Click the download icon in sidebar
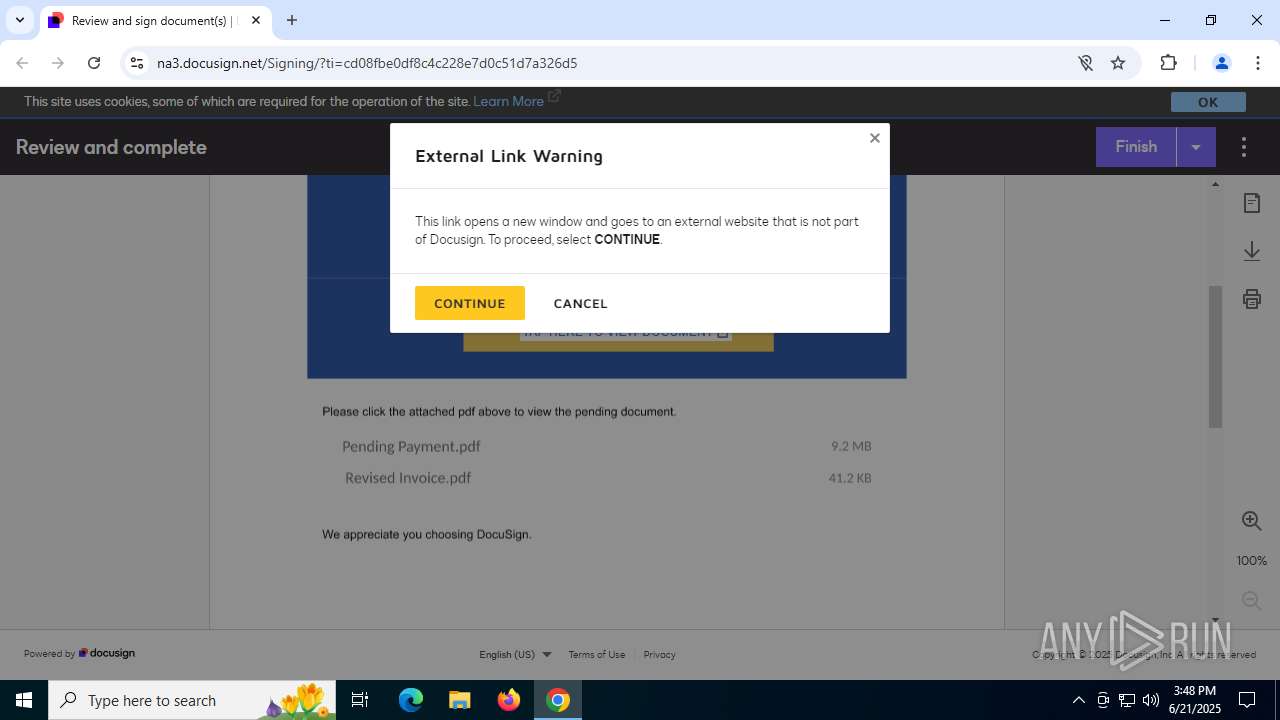Image resolution: width=1280 pixels, height=720 pixels. (x=1252, y=251)
